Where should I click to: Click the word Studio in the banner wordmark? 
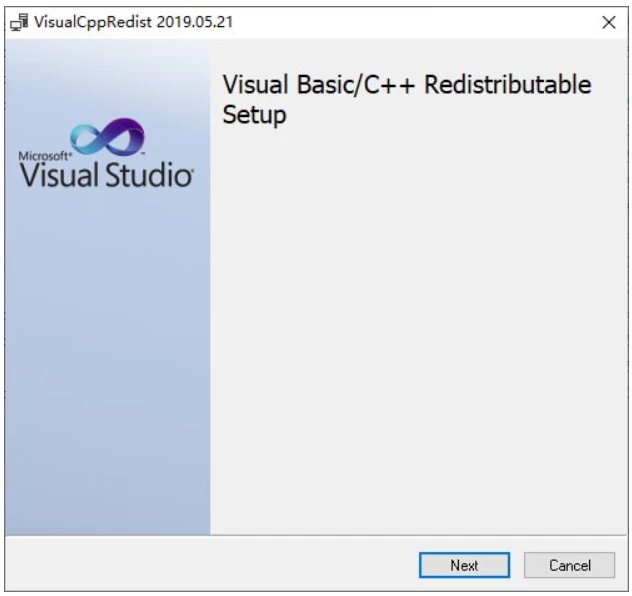pos(149,176)
